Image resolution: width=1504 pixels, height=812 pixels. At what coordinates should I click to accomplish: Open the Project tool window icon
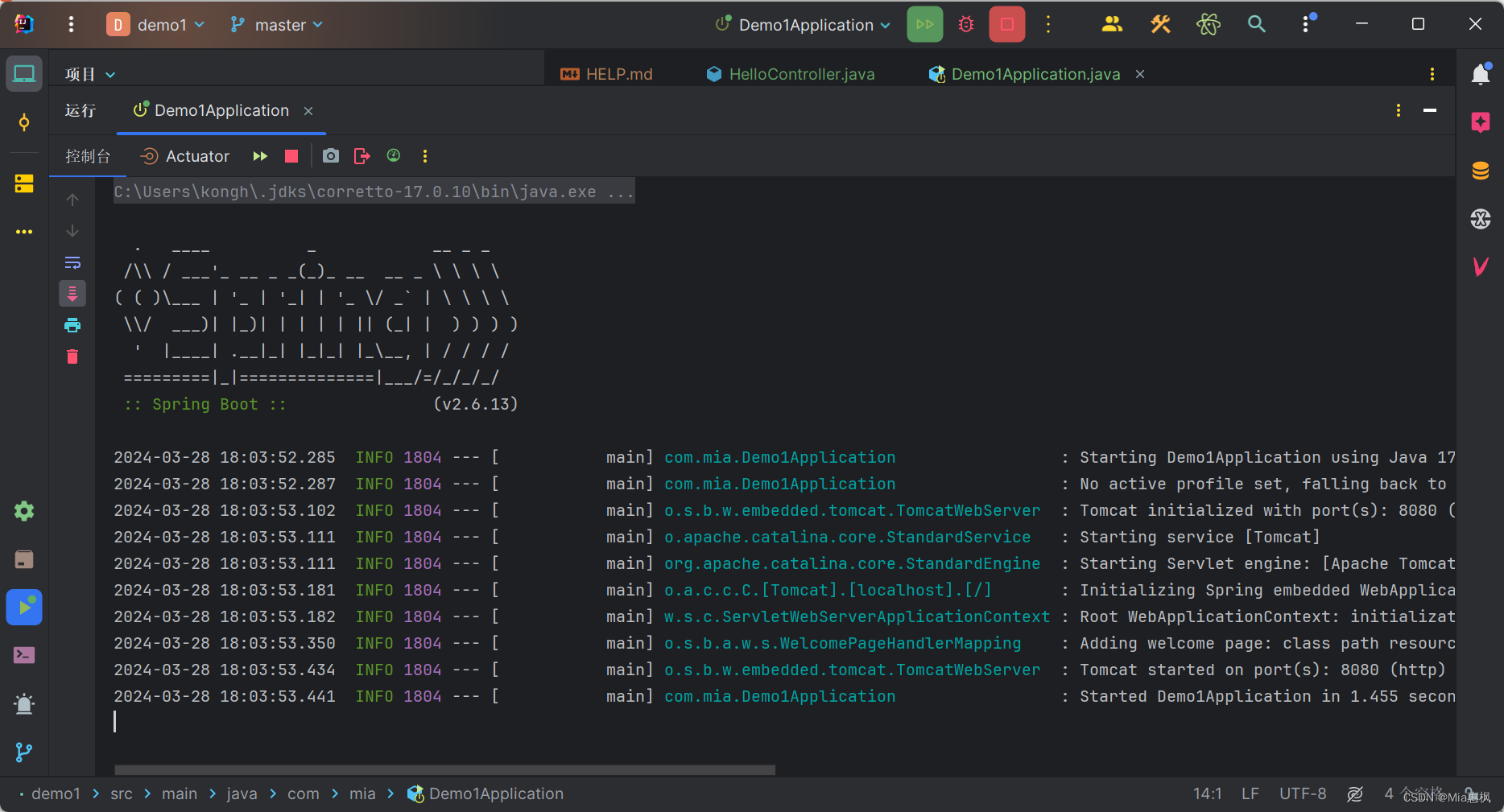coord(24,74)
